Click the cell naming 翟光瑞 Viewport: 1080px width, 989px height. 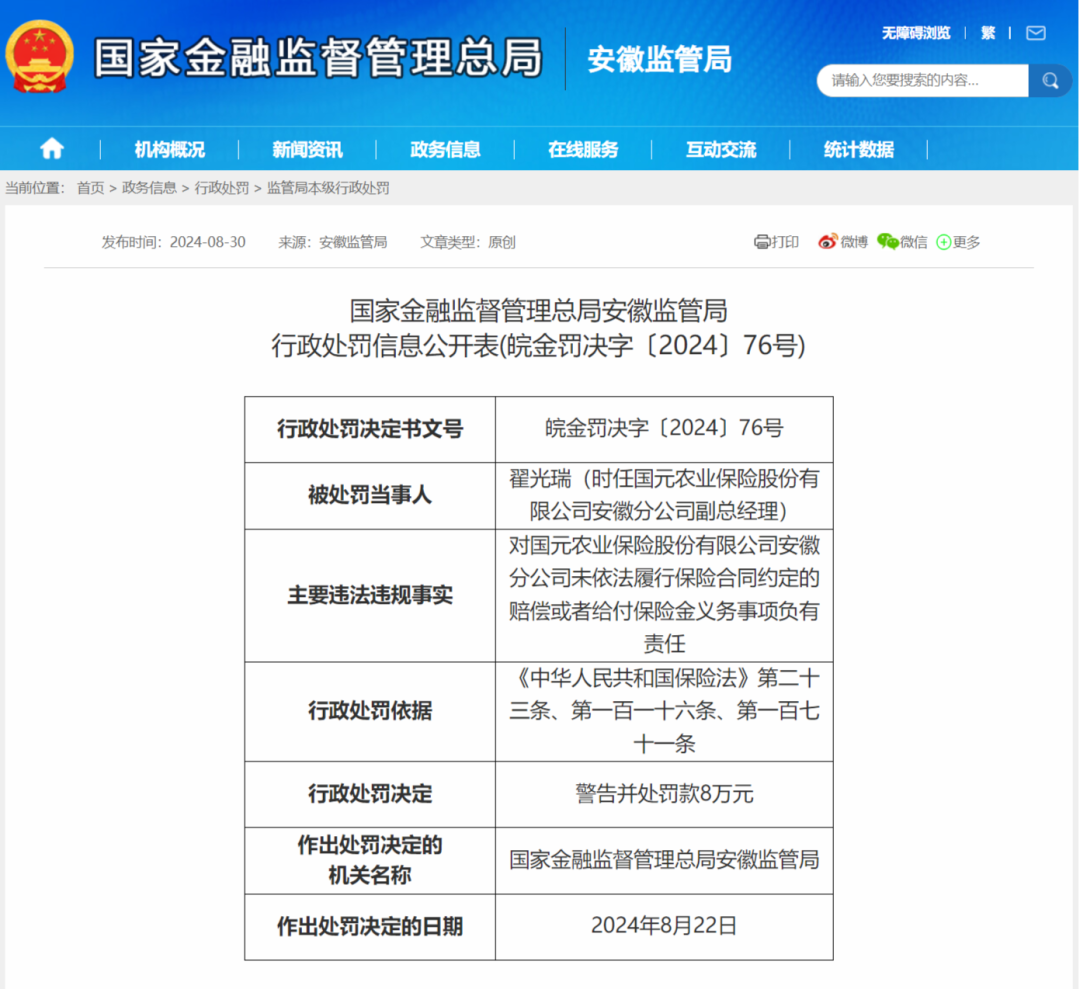click(665, 494)
